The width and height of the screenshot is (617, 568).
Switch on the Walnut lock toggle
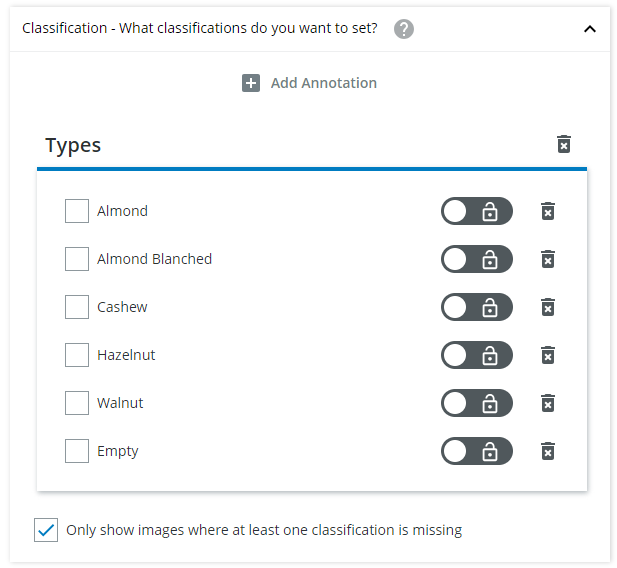point(476,403)
